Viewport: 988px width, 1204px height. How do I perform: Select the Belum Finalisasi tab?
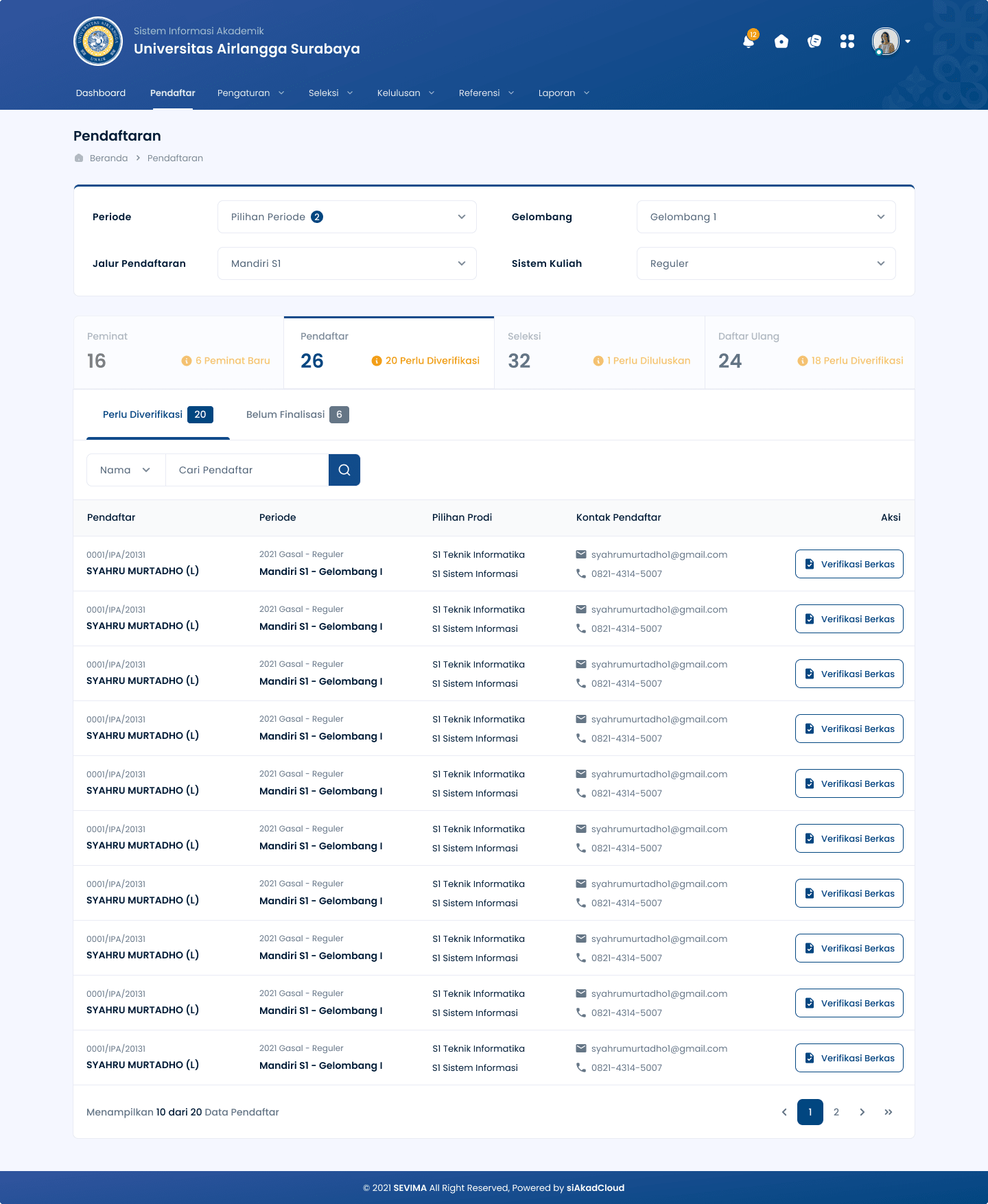298,414
